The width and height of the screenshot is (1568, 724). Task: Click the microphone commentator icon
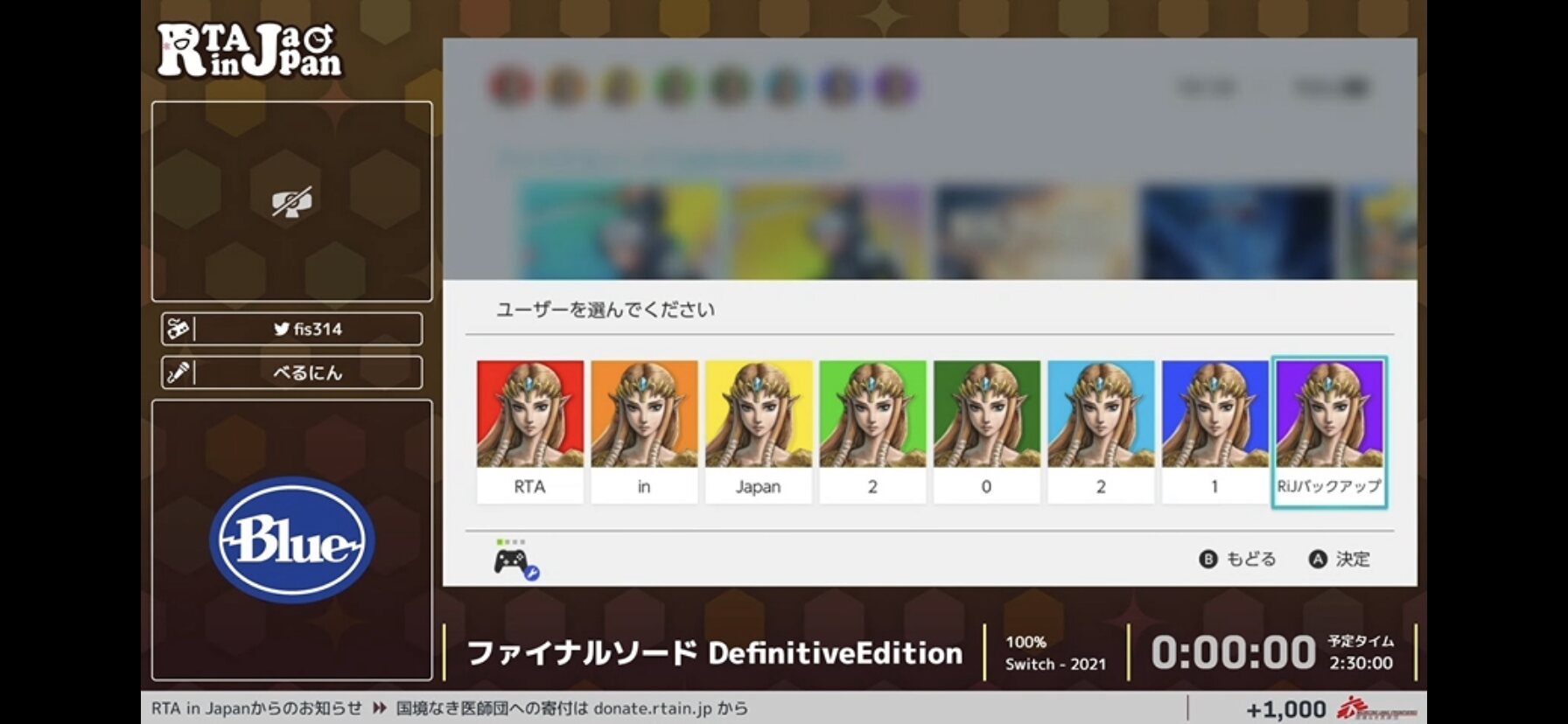(178, 372)
